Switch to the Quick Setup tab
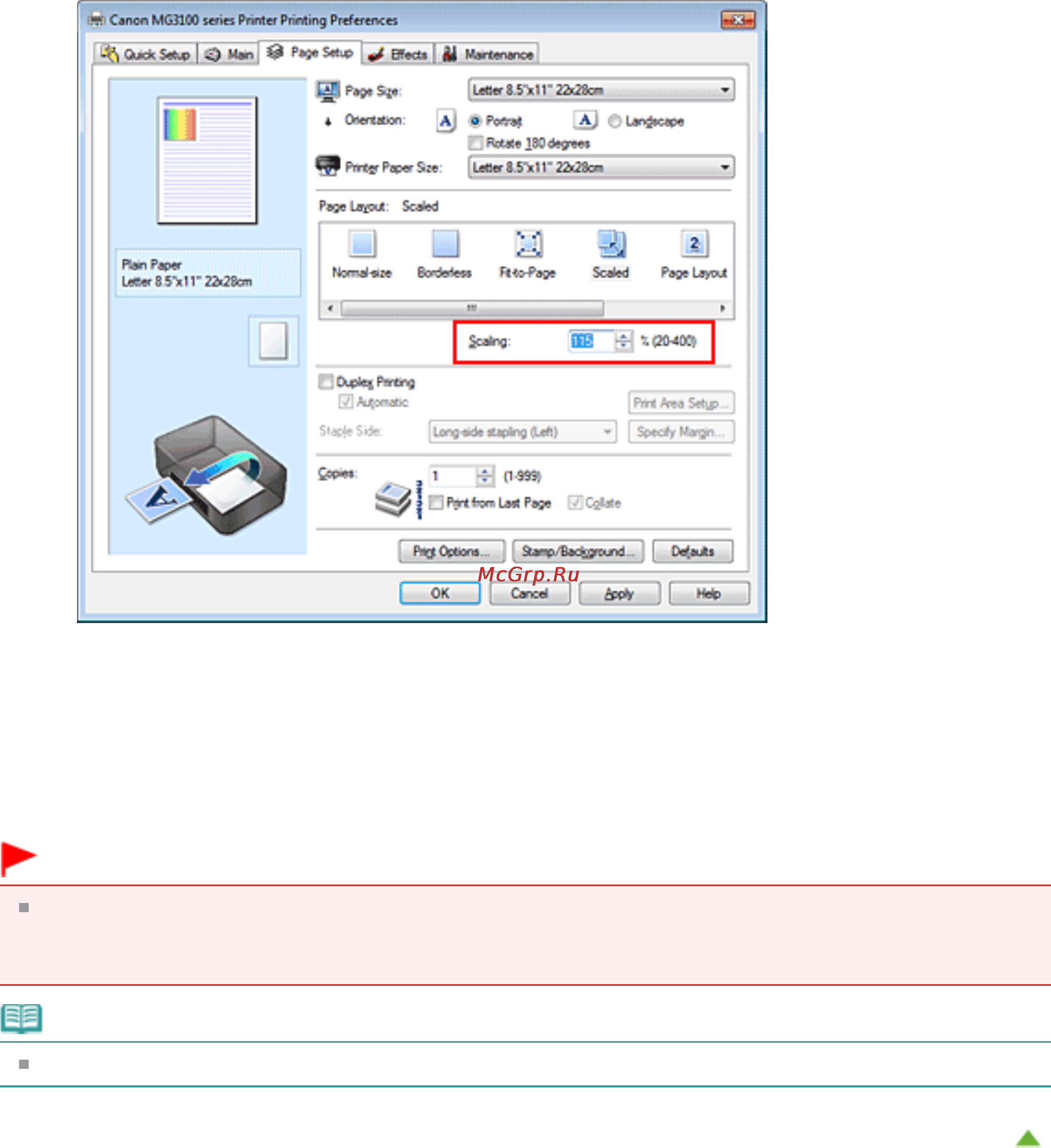1051x1148 pixels. tap(145, 54)
